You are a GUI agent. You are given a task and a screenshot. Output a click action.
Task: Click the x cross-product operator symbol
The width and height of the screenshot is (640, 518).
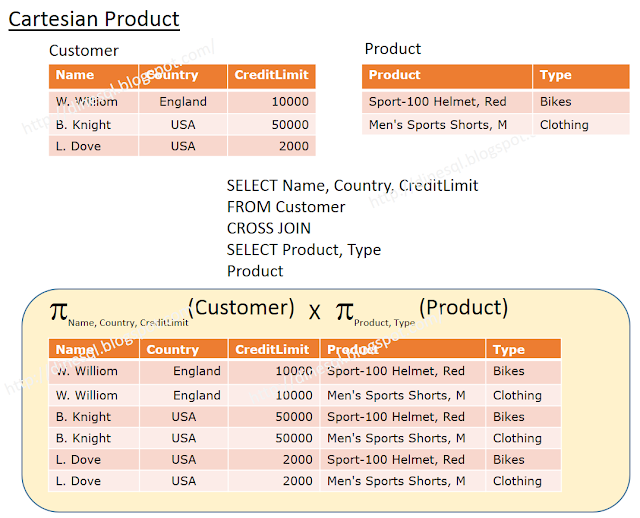314,312
